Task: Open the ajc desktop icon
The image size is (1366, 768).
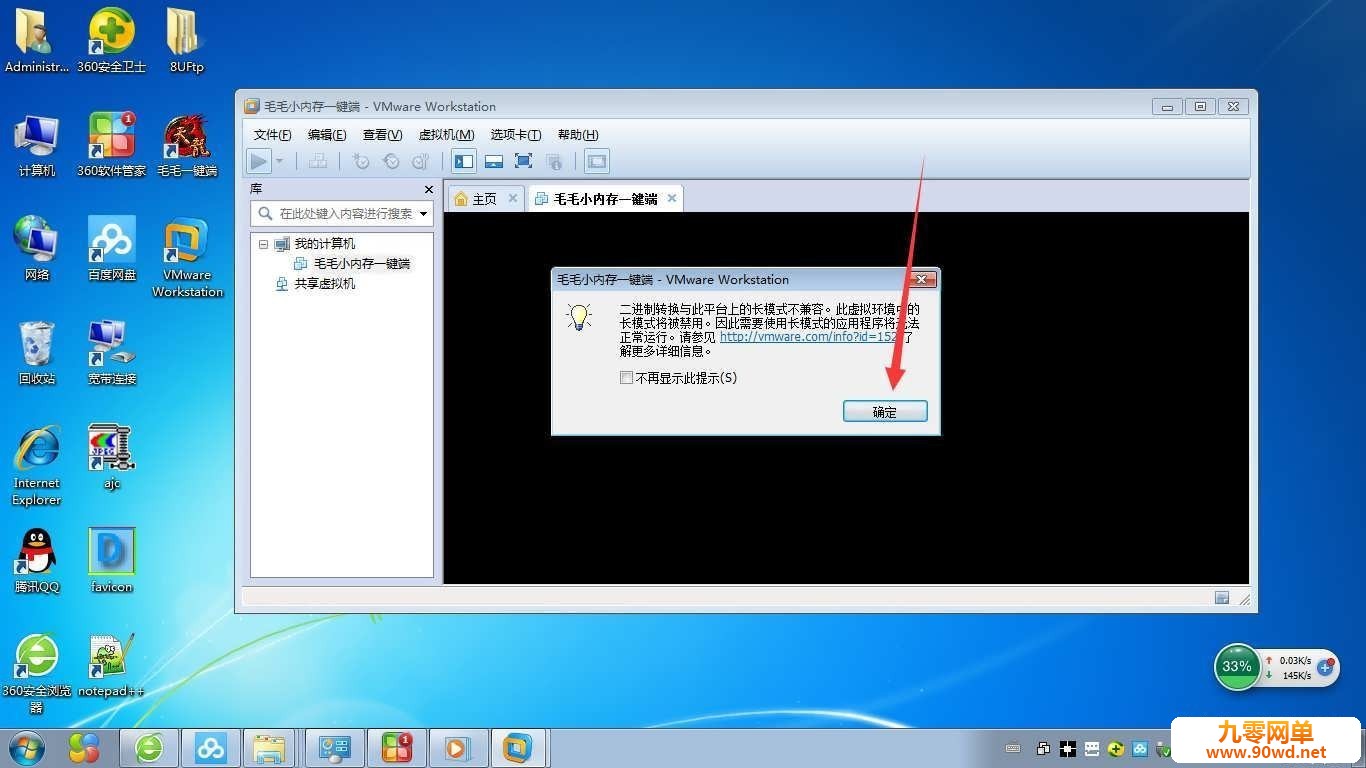Action: point(112,457)
